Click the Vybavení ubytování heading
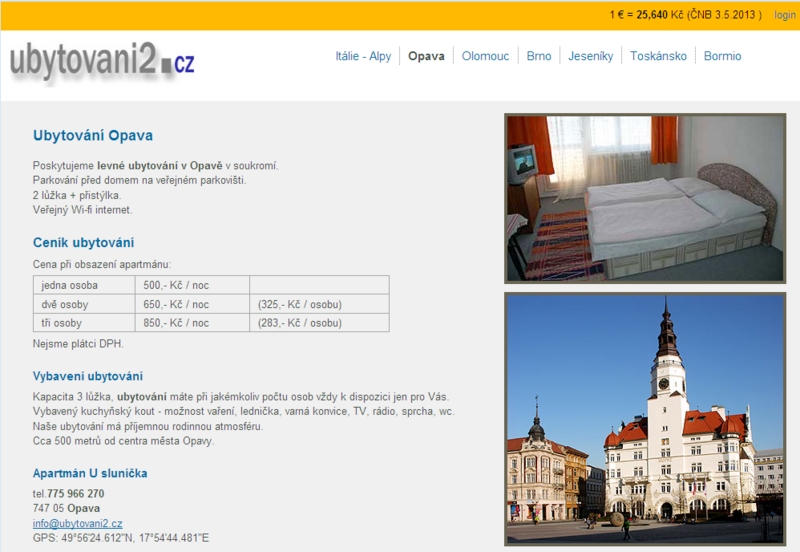800x552 pixels. [x=88, y=377]
